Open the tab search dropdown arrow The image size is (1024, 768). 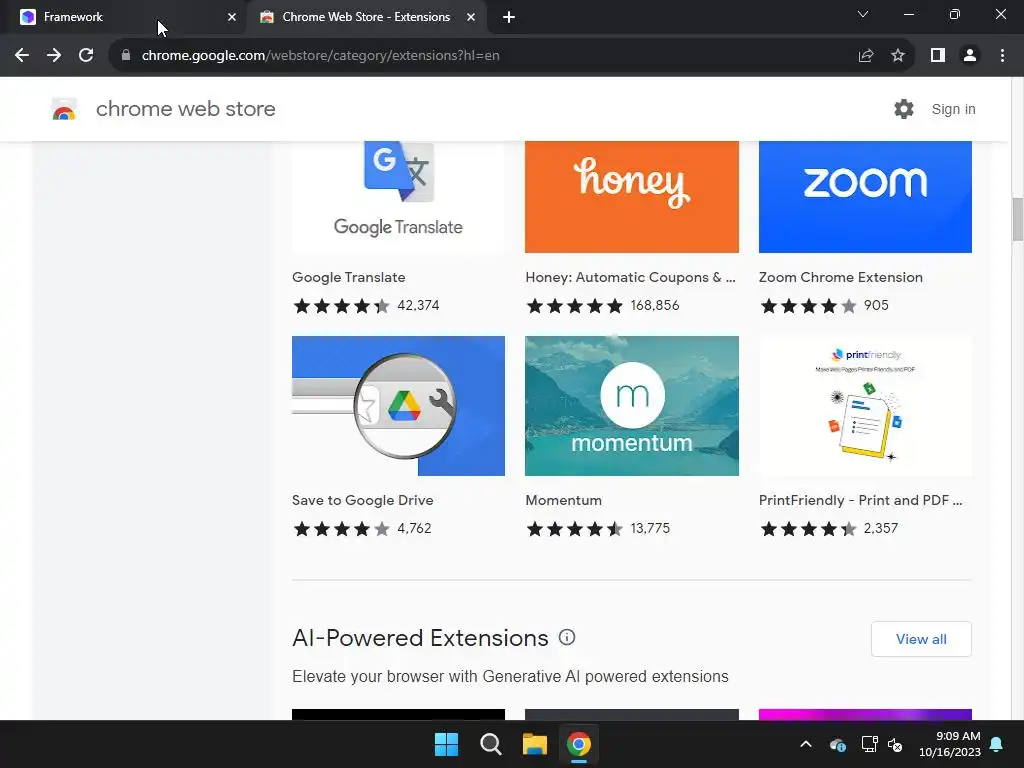point(863,14)
